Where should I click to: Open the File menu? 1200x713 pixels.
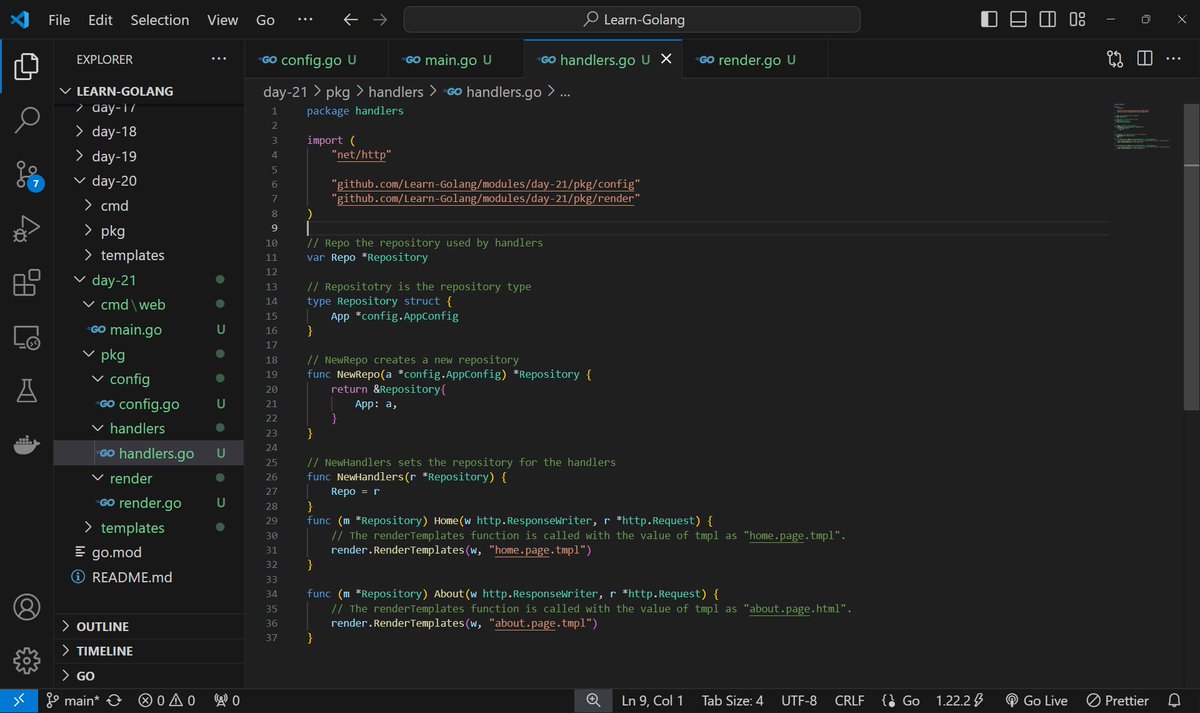pos(59,19)
